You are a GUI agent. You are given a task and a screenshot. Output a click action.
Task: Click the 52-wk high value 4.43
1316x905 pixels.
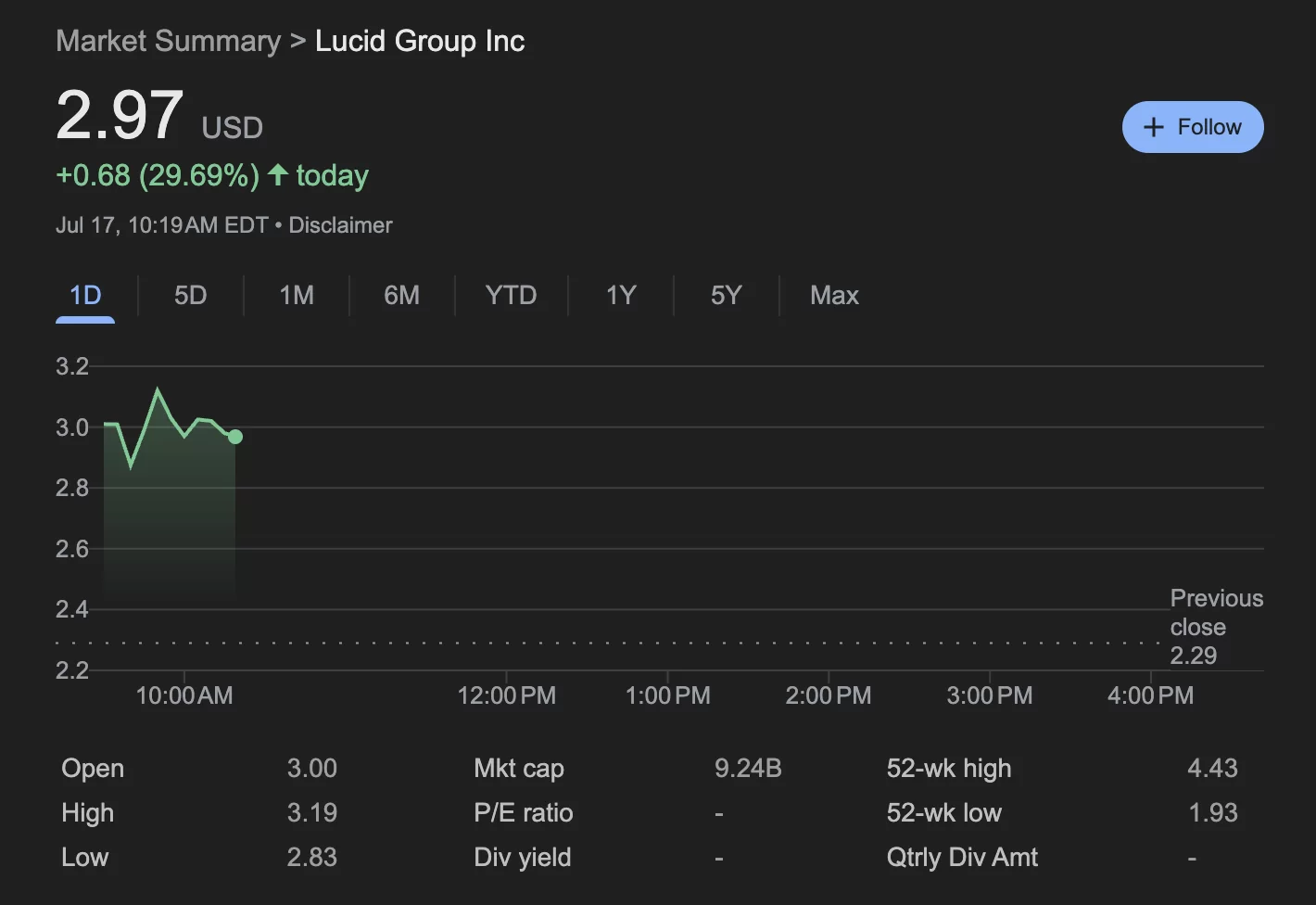1212,768
